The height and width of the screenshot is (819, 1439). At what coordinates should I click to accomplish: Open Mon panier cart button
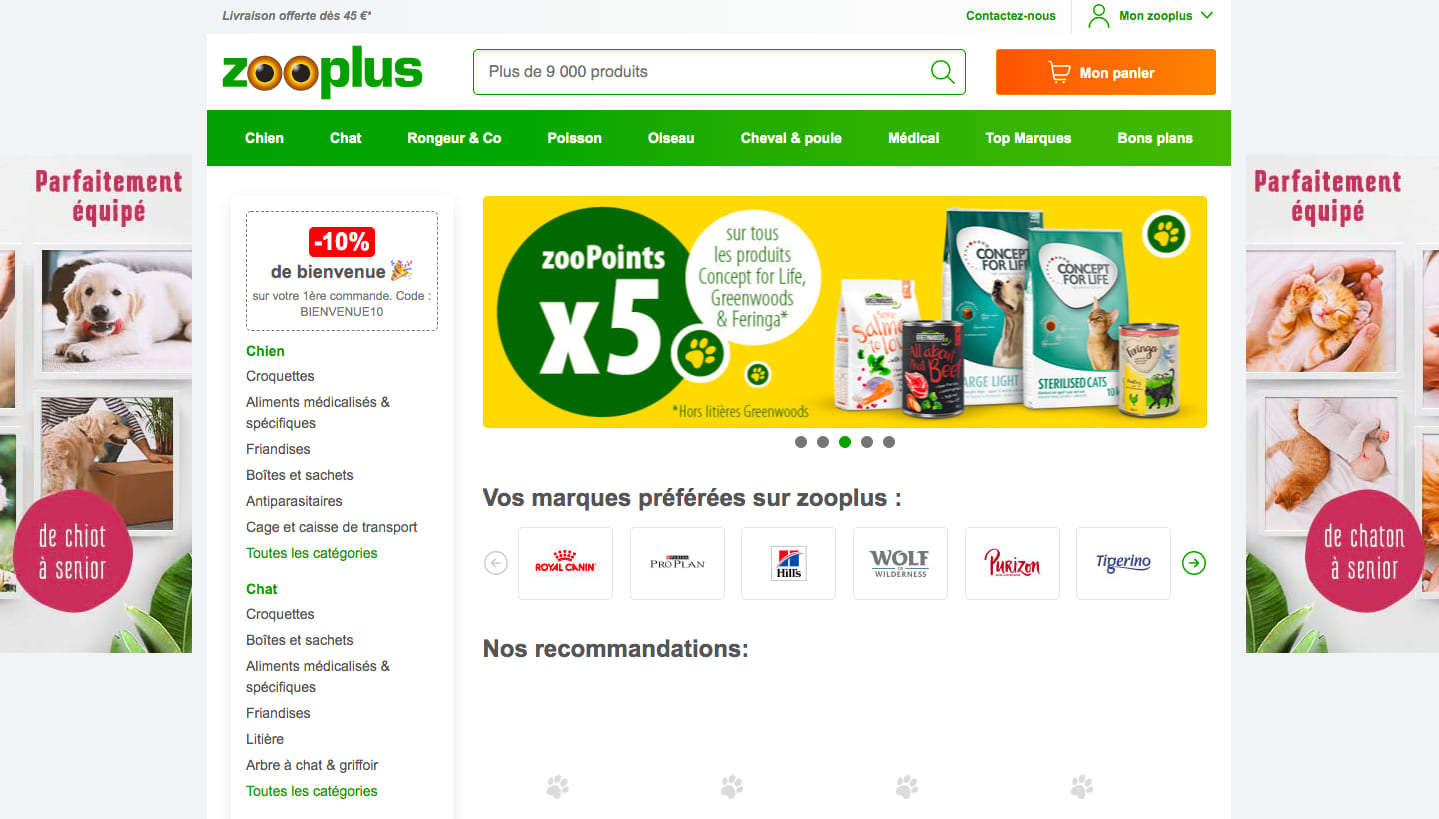pyautogui.click(x=1106, y=72)
